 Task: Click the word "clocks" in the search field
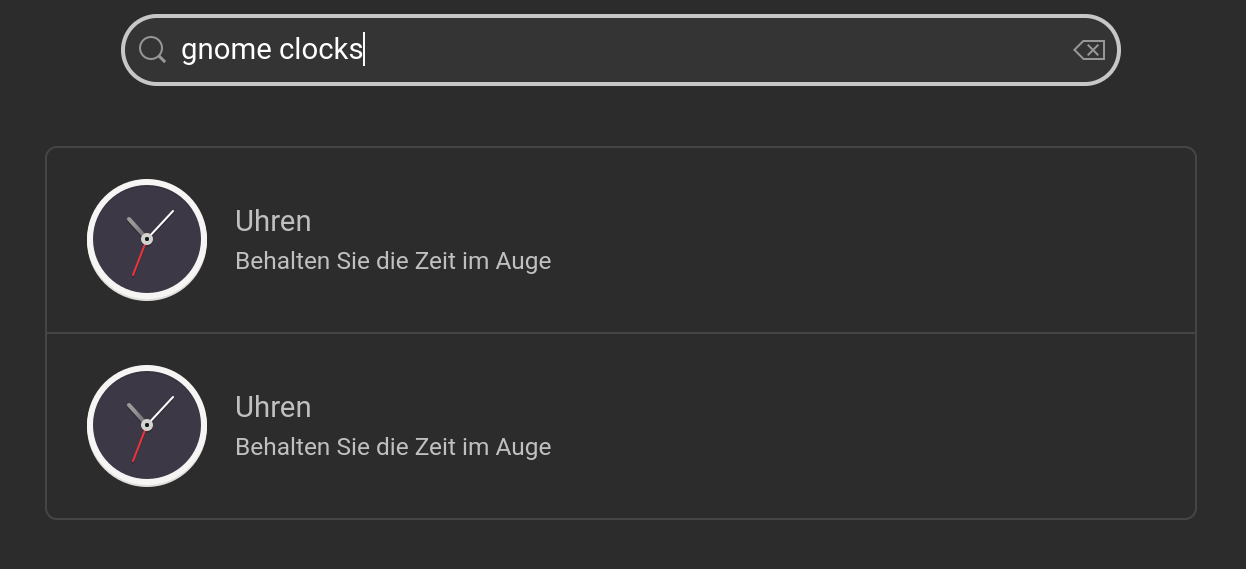click(x=320, y=50)
